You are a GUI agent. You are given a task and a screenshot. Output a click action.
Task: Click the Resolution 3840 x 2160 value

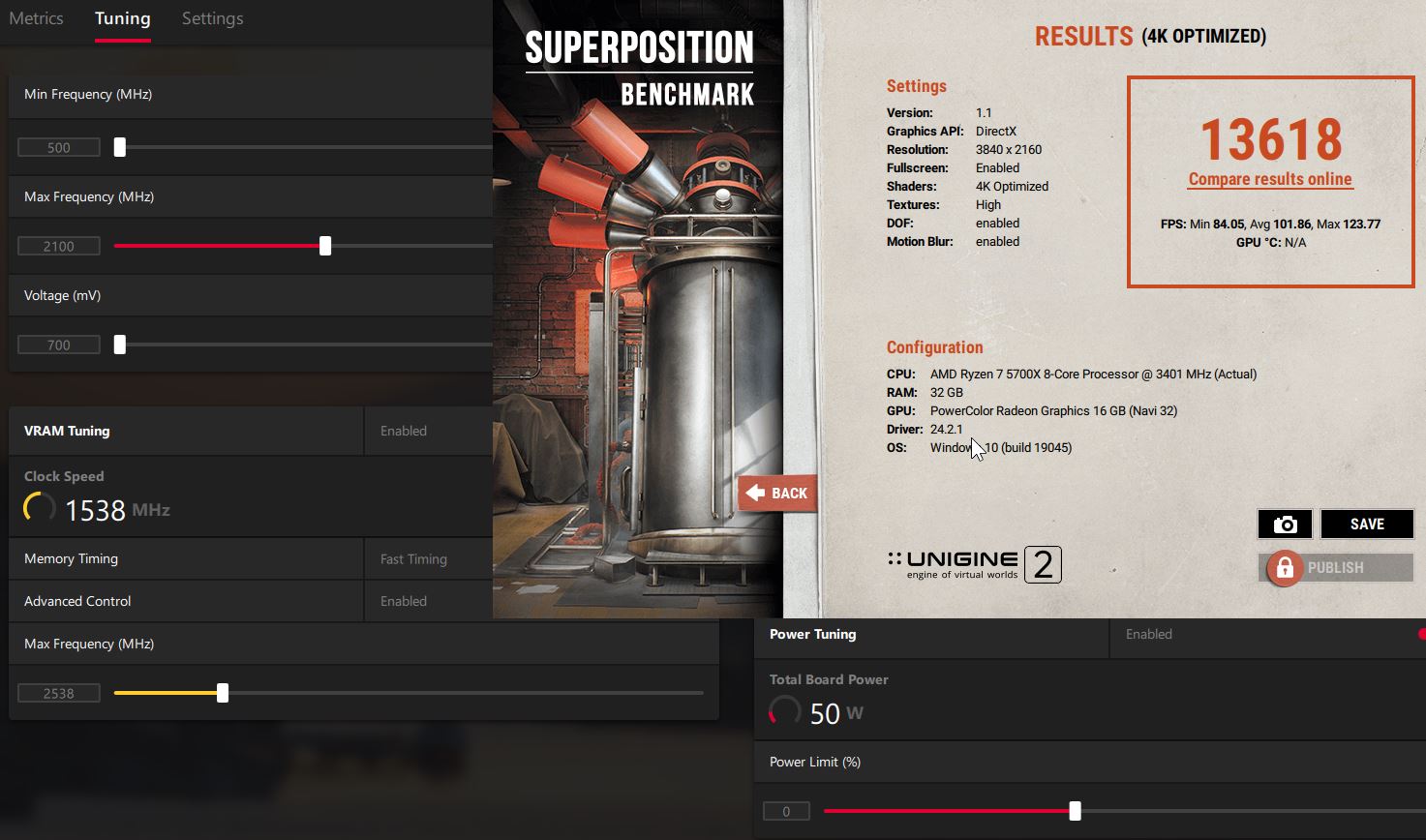1009,149
